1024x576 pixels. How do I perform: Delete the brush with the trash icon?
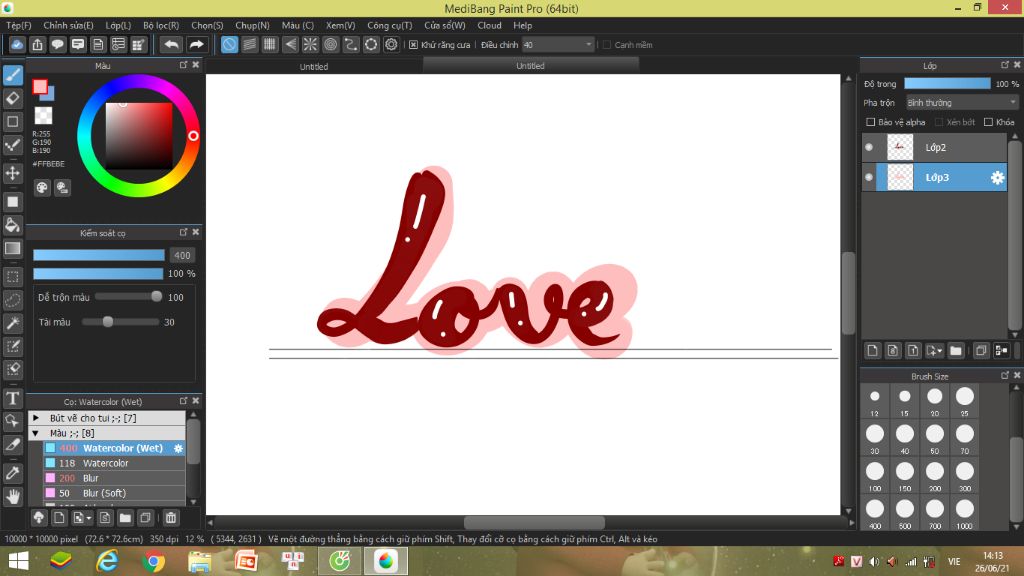pos(170,518)
